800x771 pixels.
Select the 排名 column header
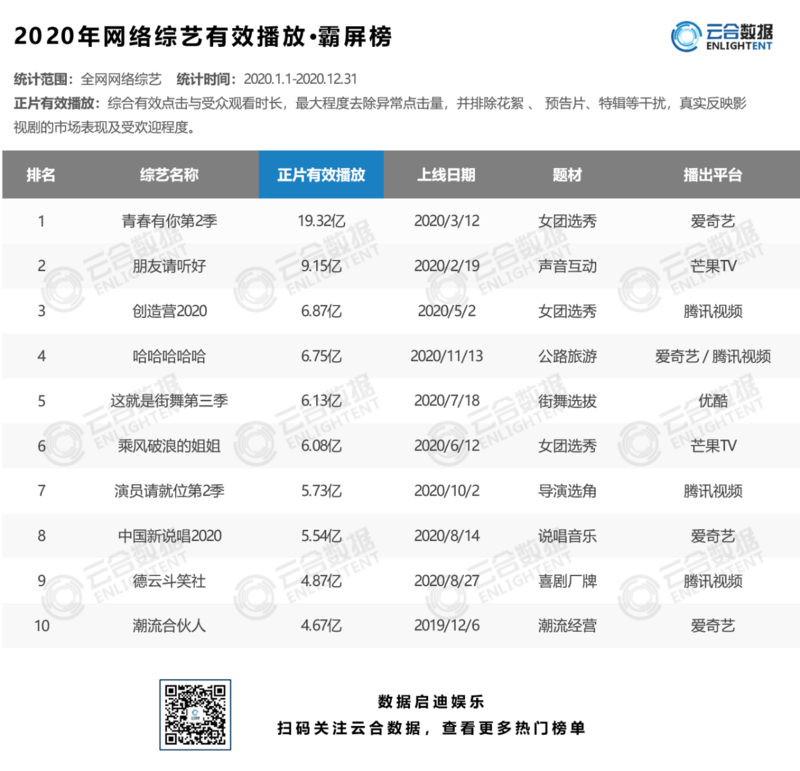coord(41,175)
